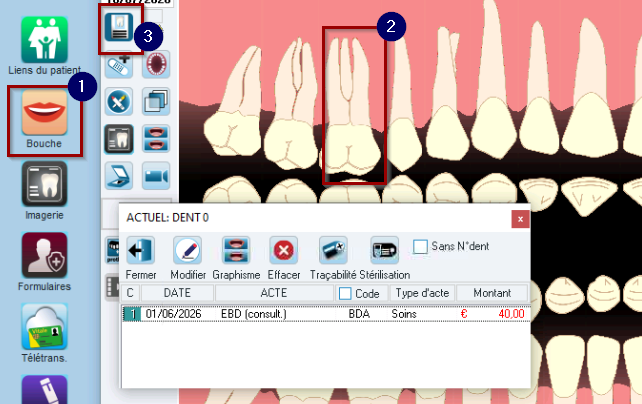Click the Traçabilité icon
Screen dimensions: 642x404
click(333, 250)
